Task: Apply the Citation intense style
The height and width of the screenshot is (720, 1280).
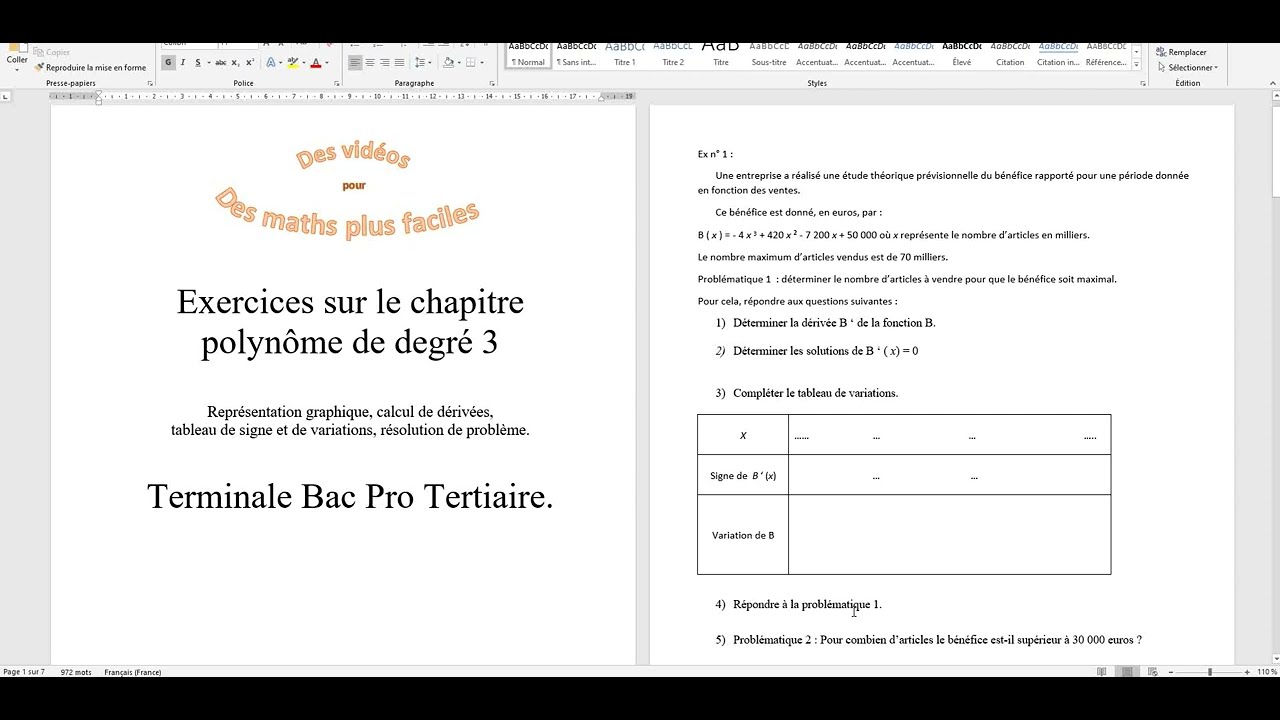Action: [1058, 55]
